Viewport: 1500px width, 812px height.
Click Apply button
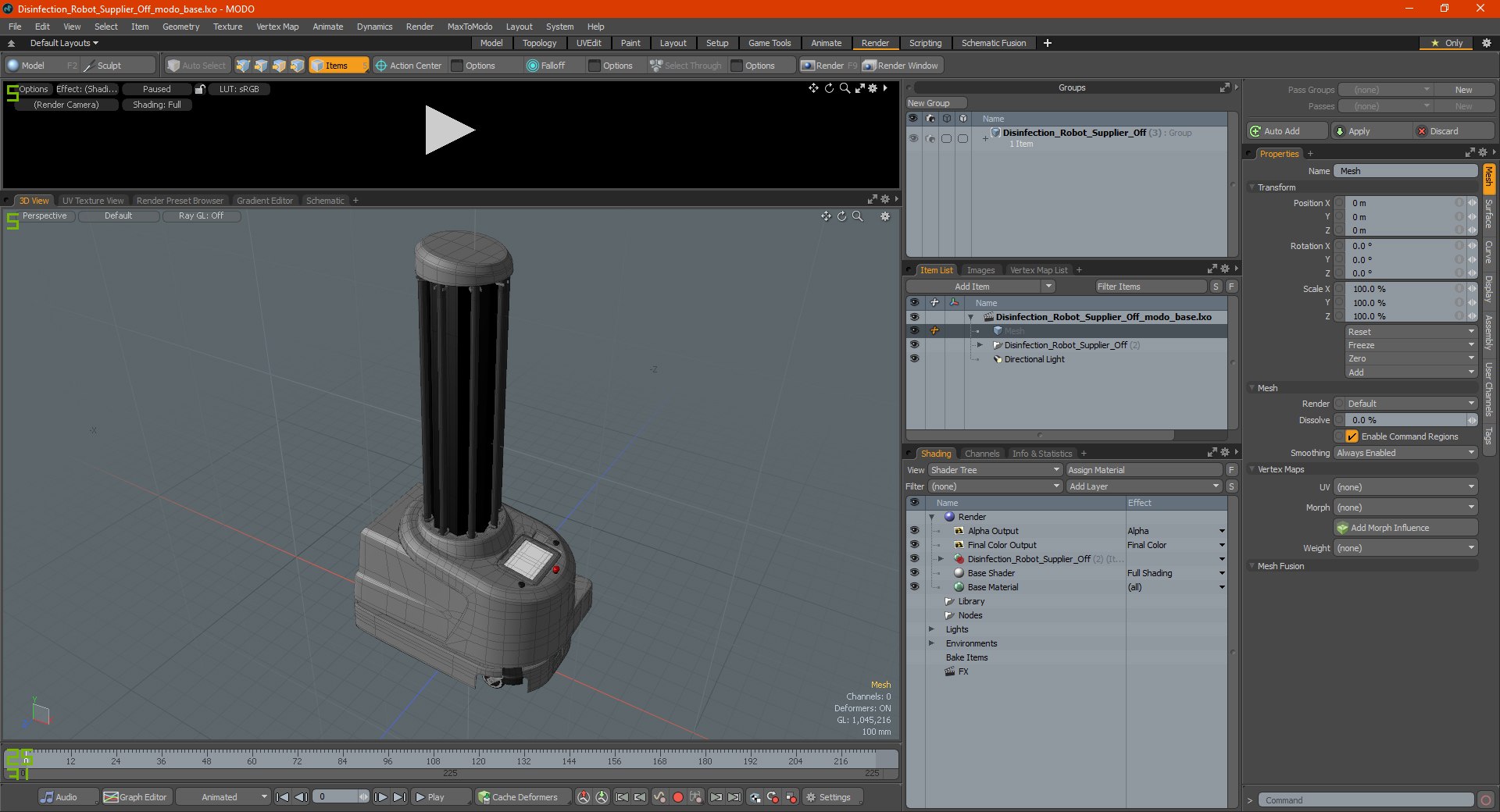(x=1372, y=131)
